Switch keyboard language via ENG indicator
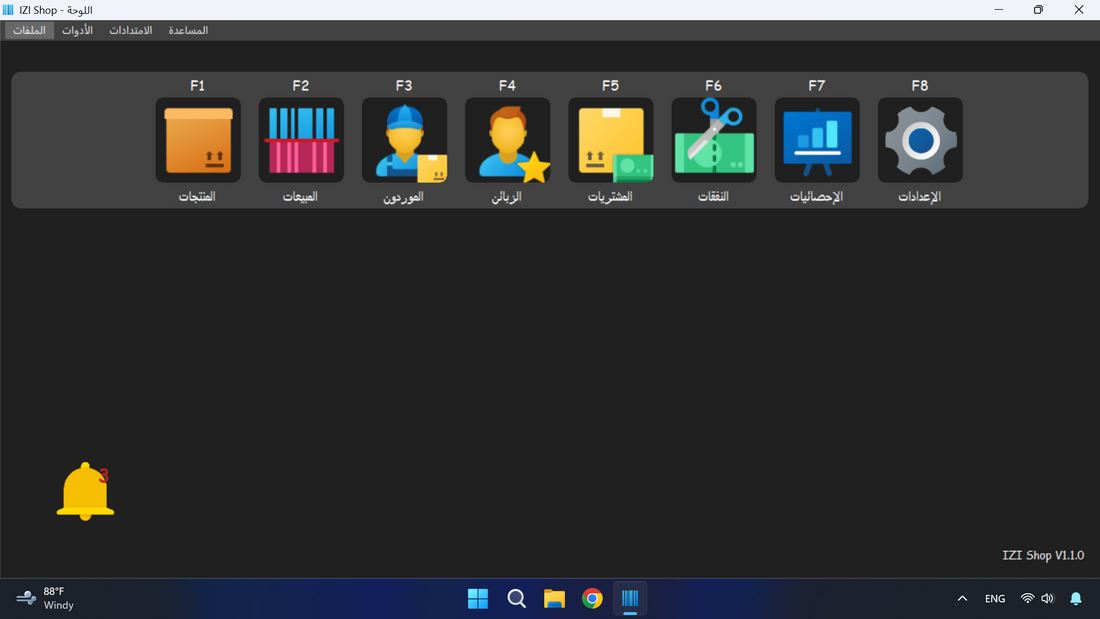The image size is (1100, 619). (995, 598)
